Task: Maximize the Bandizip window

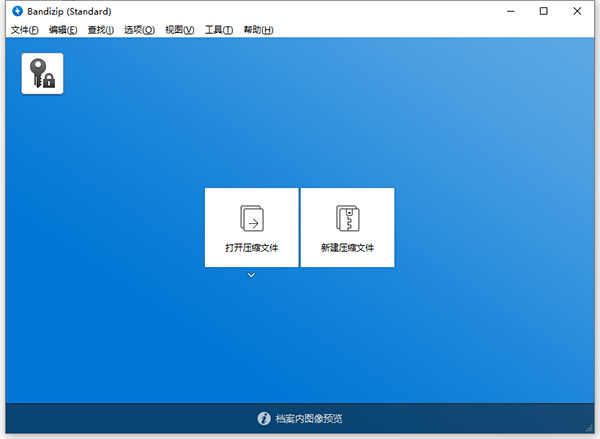Action: (x=543, y=11)
